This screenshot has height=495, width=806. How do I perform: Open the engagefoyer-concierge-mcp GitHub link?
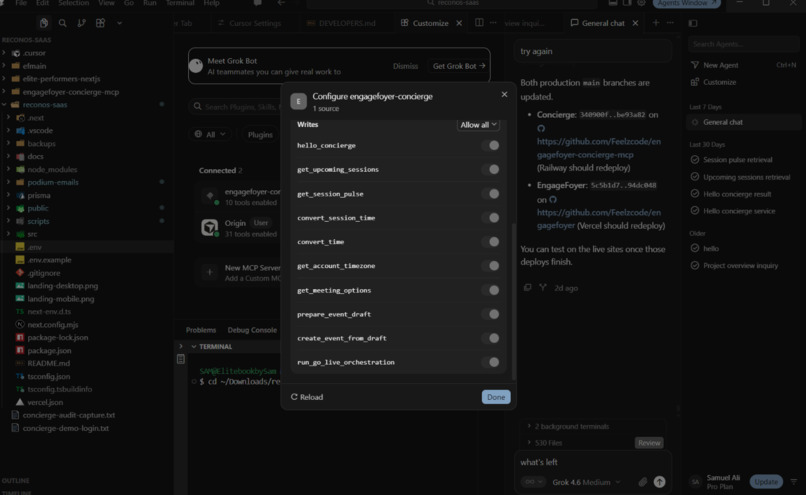(599, 148)
